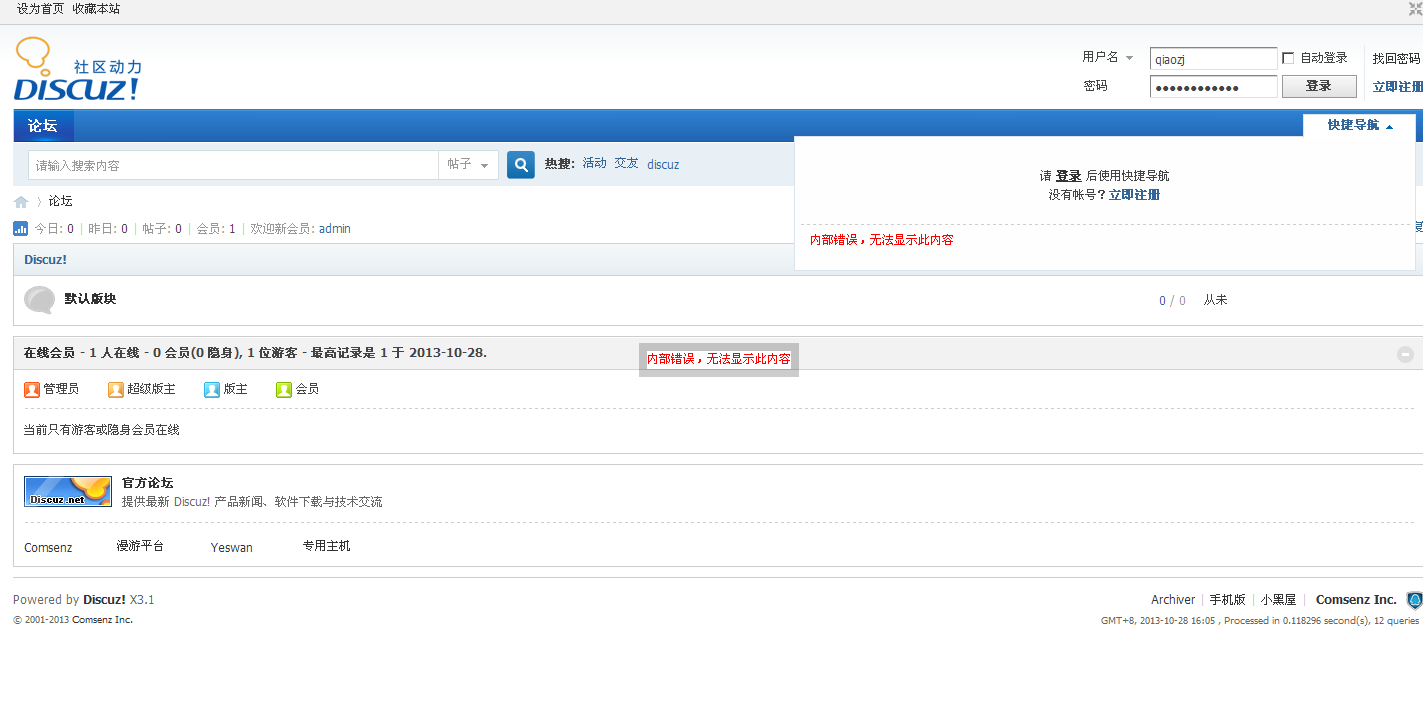Screen dimensions: 1423x721
Task: Open the Archiver footer link
Action: 1173,600
